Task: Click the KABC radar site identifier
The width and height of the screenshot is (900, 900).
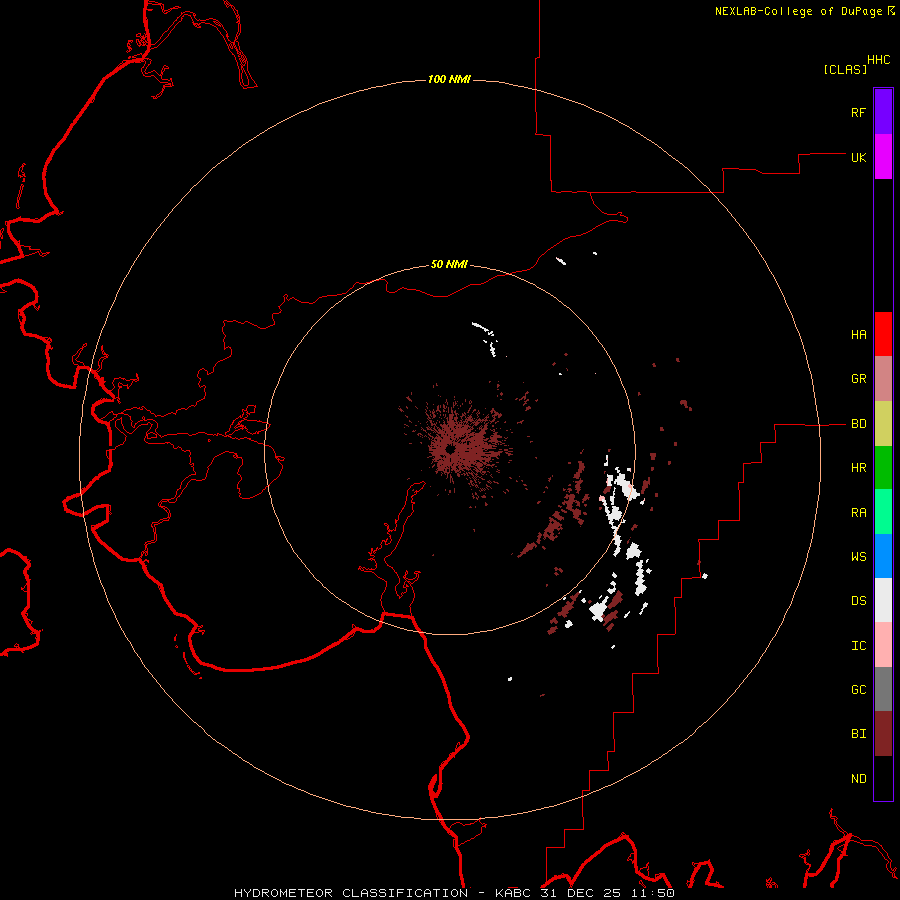Action: point(513,893)
